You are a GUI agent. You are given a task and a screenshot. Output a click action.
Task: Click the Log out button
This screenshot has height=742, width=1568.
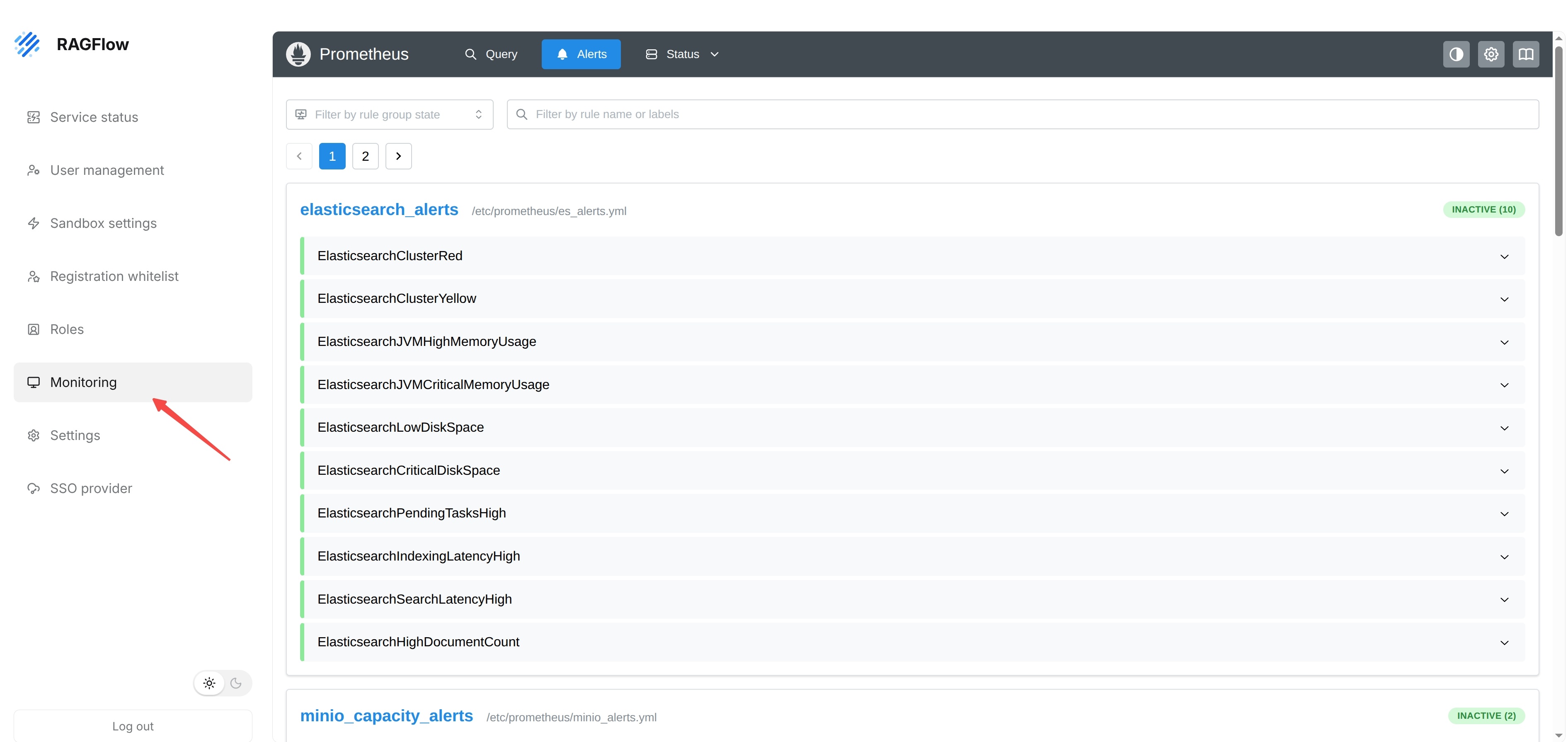coord(133,726)
